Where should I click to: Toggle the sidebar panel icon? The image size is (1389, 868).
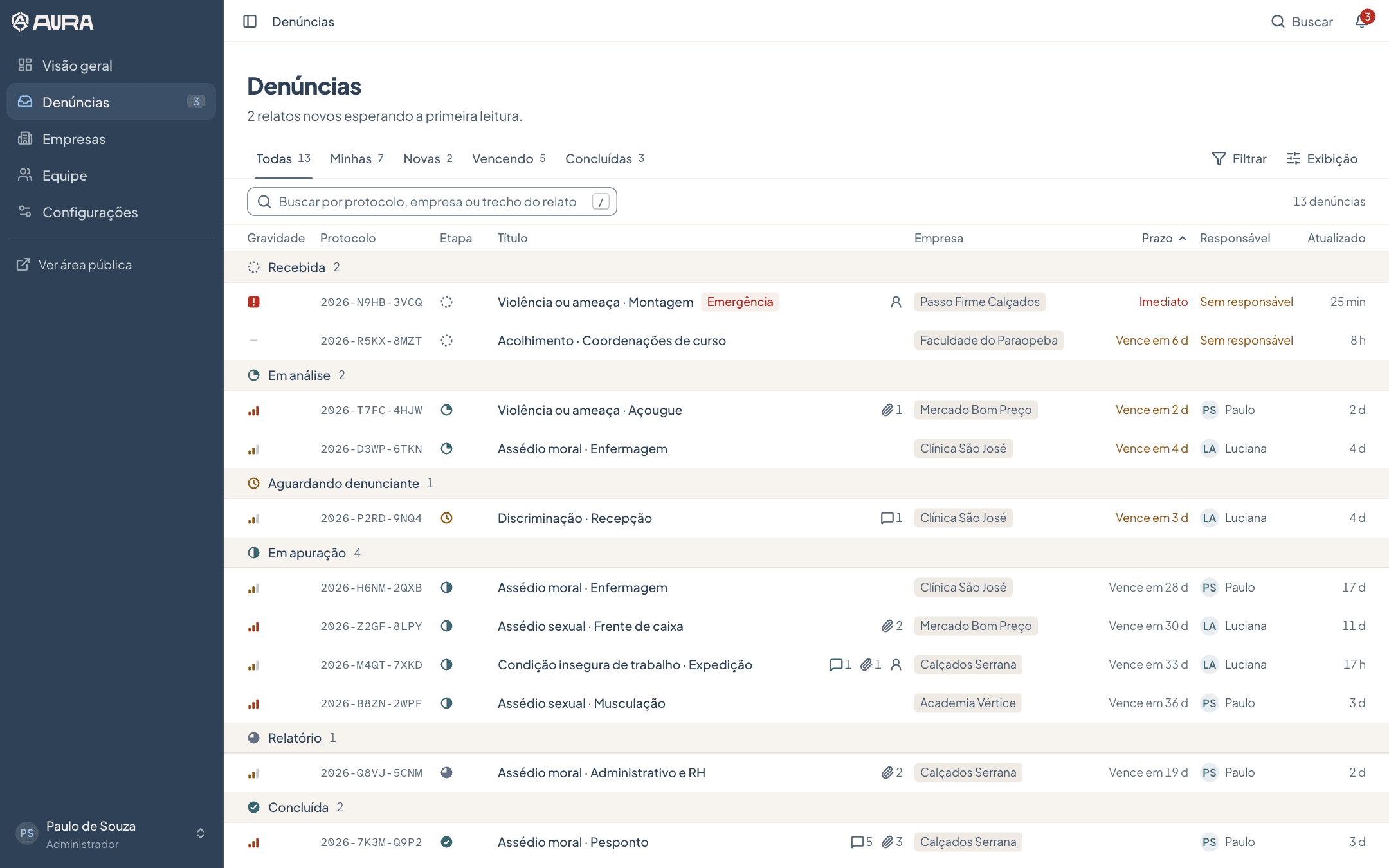pos(250,21)
